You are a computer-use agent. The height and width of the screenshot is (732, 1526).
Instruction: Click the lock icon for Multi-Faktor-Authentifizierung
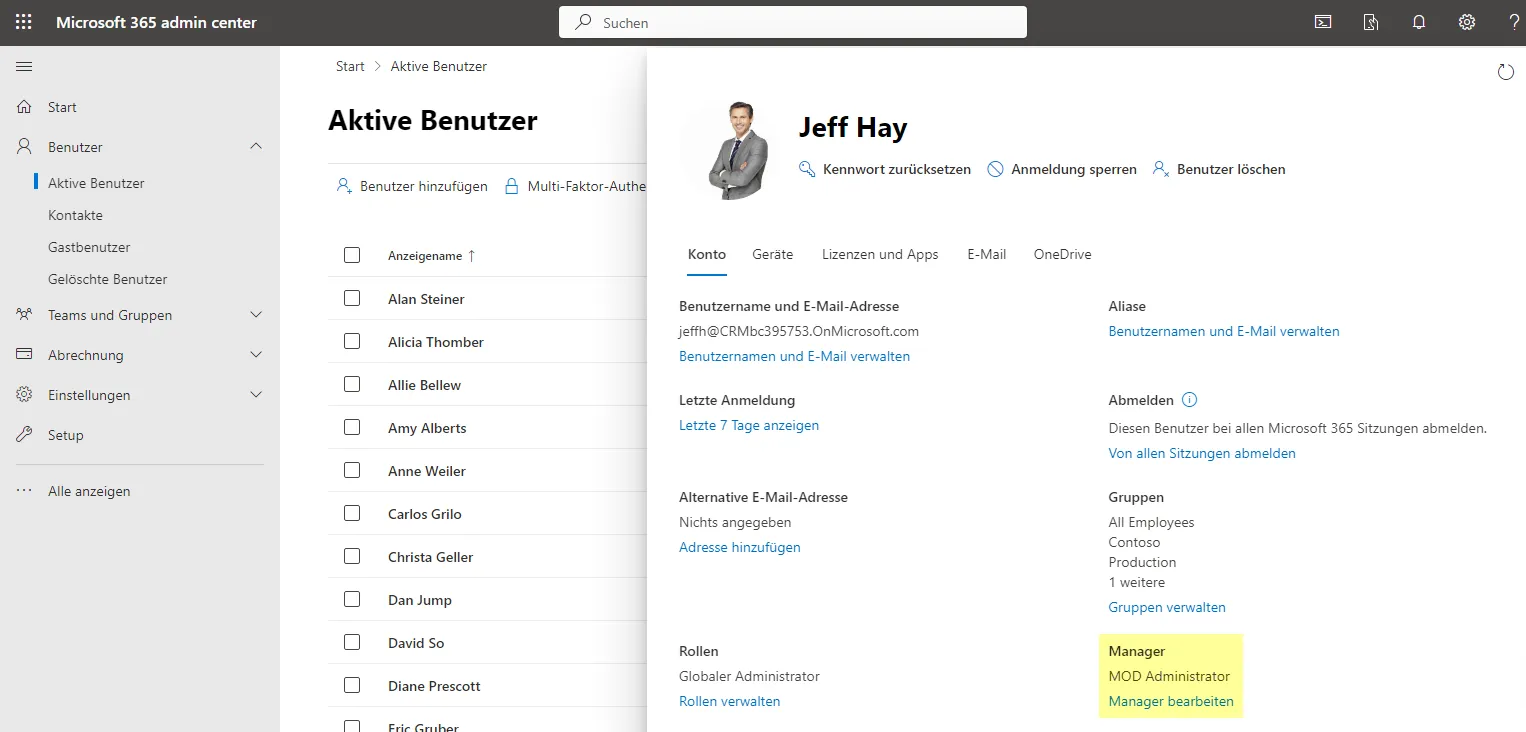[x=512, y=186]
